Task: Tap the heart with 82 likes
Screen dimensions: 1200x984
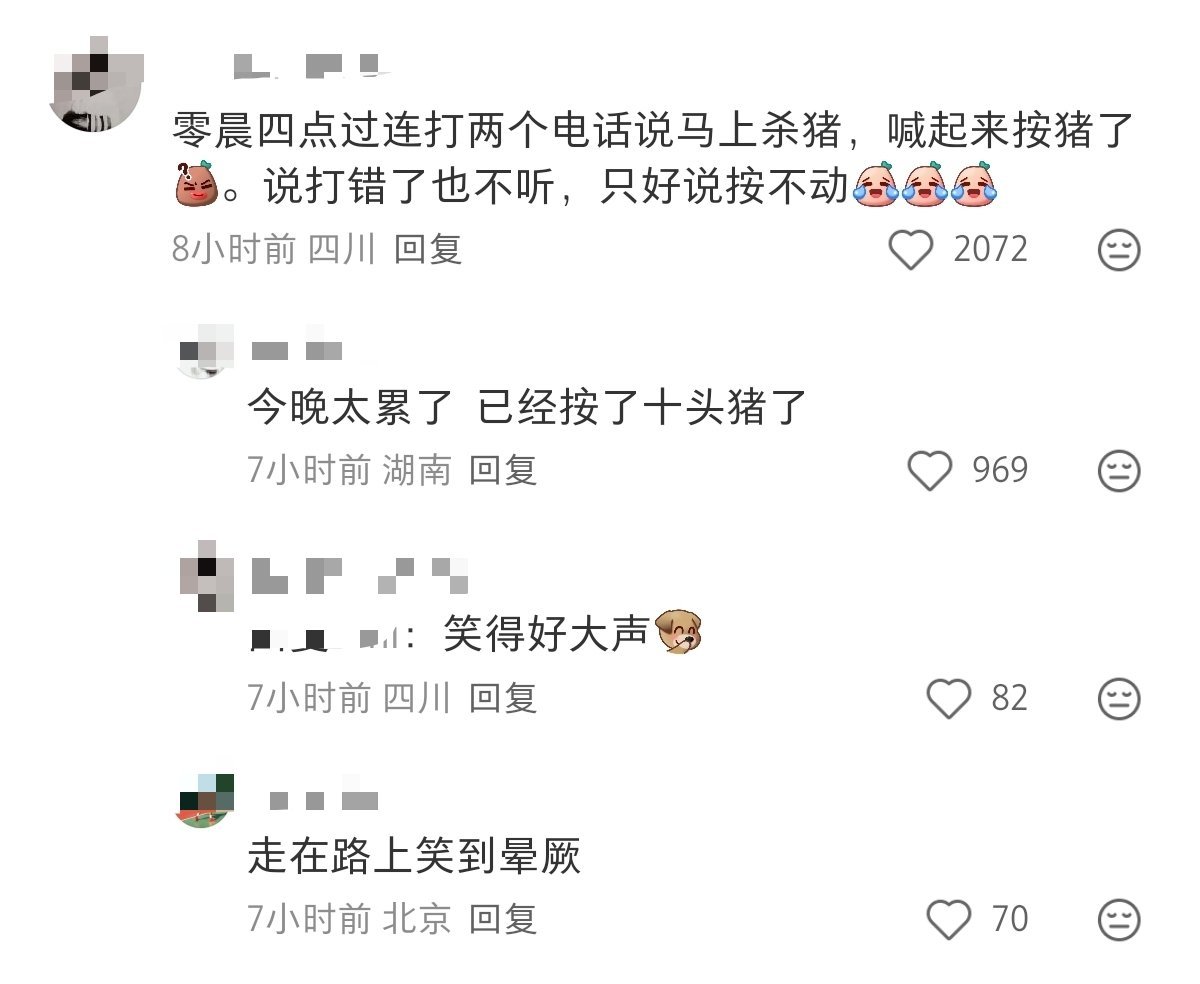Action: point(949,698)
